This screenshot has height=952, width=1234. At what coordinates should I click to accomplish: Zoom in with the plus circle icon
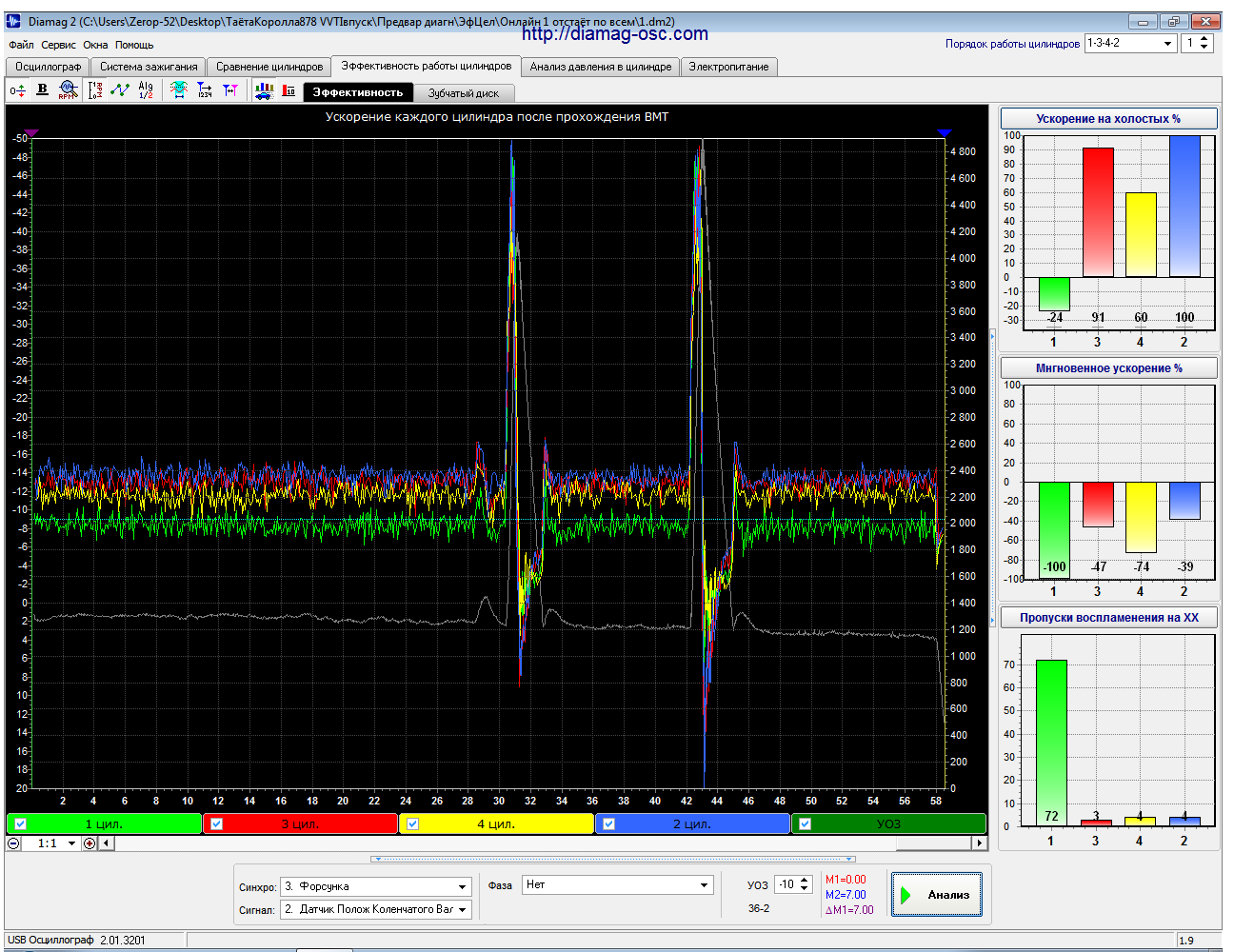[x=90, y=843]
